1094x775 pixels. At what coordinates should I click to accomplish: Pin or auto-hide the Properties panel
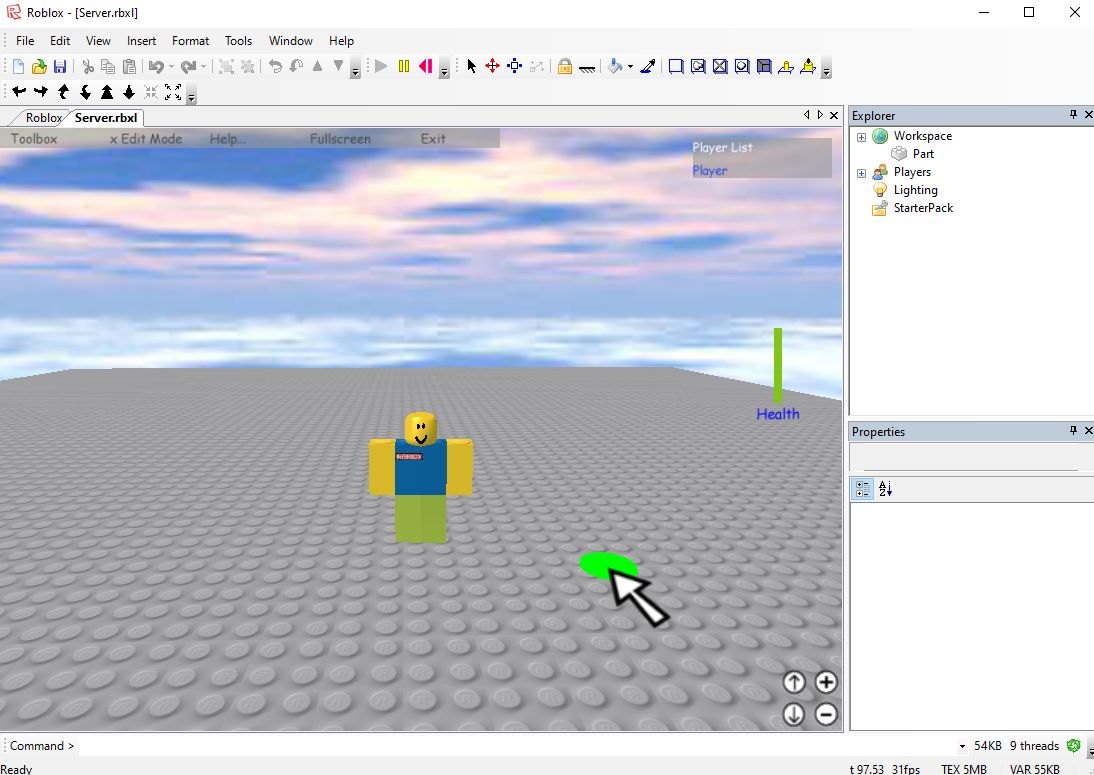click(1073, 430)
